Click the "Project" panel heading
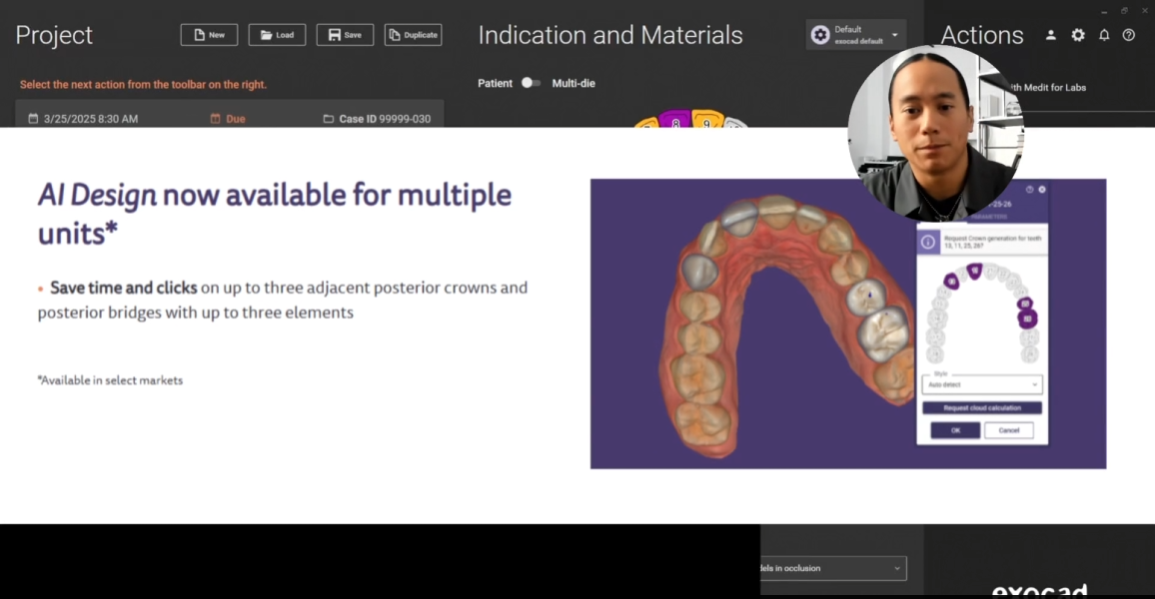 click(54, 35)
